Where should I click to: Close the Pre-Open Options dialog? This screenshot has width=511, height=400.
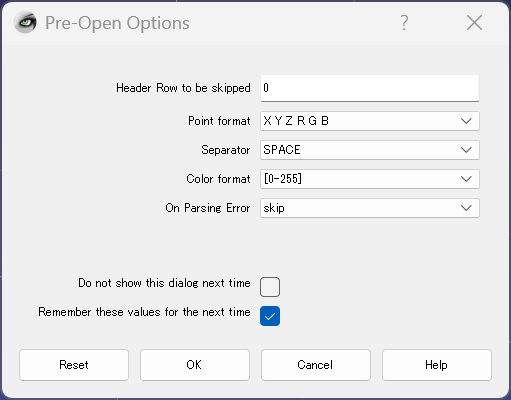474,23
